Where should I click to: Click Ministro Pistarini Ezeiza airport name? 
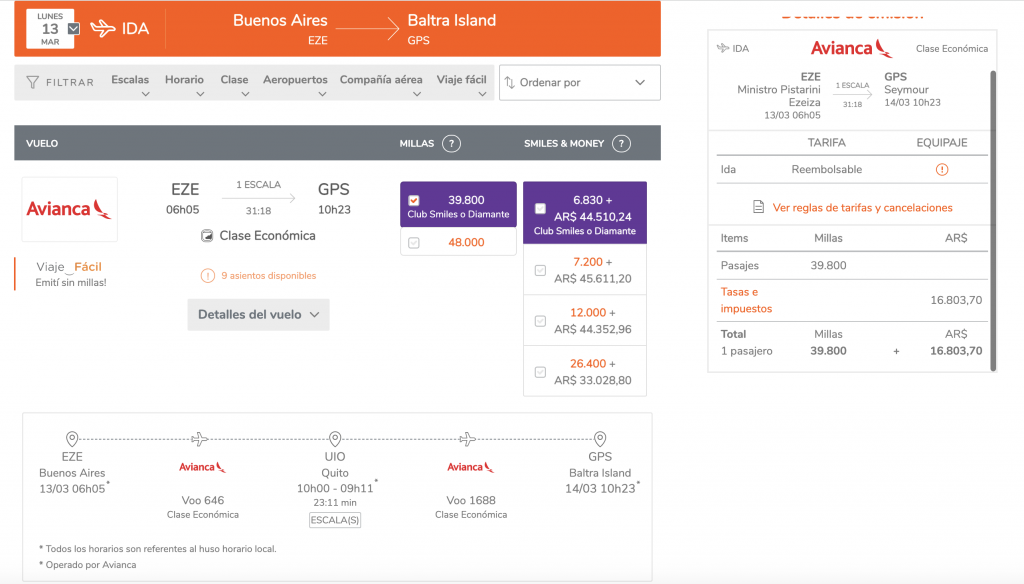point(778,96)
